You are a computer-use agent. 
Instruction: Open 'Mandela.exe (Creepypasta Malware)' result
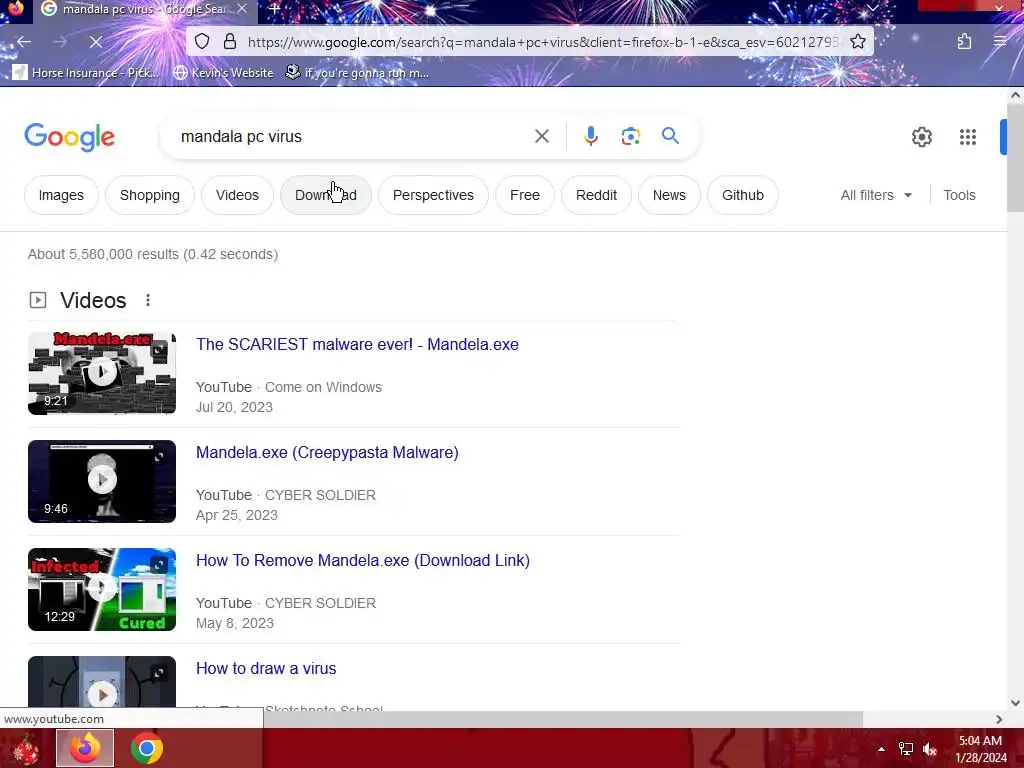coord(327,453)
